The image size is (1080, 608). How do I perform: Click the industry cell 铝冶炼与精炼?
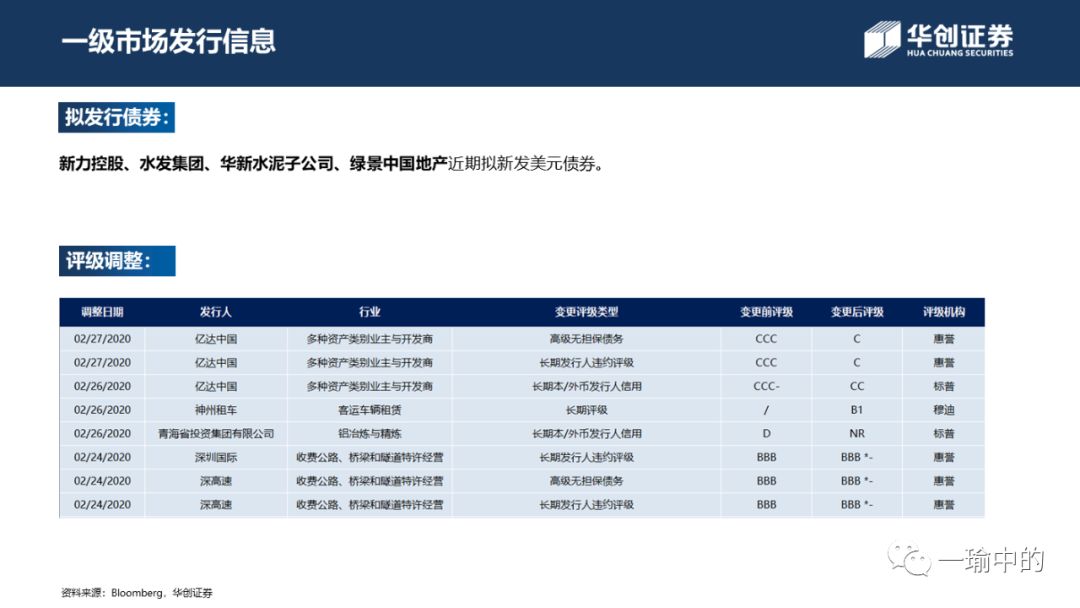click(x=370, y=434)
